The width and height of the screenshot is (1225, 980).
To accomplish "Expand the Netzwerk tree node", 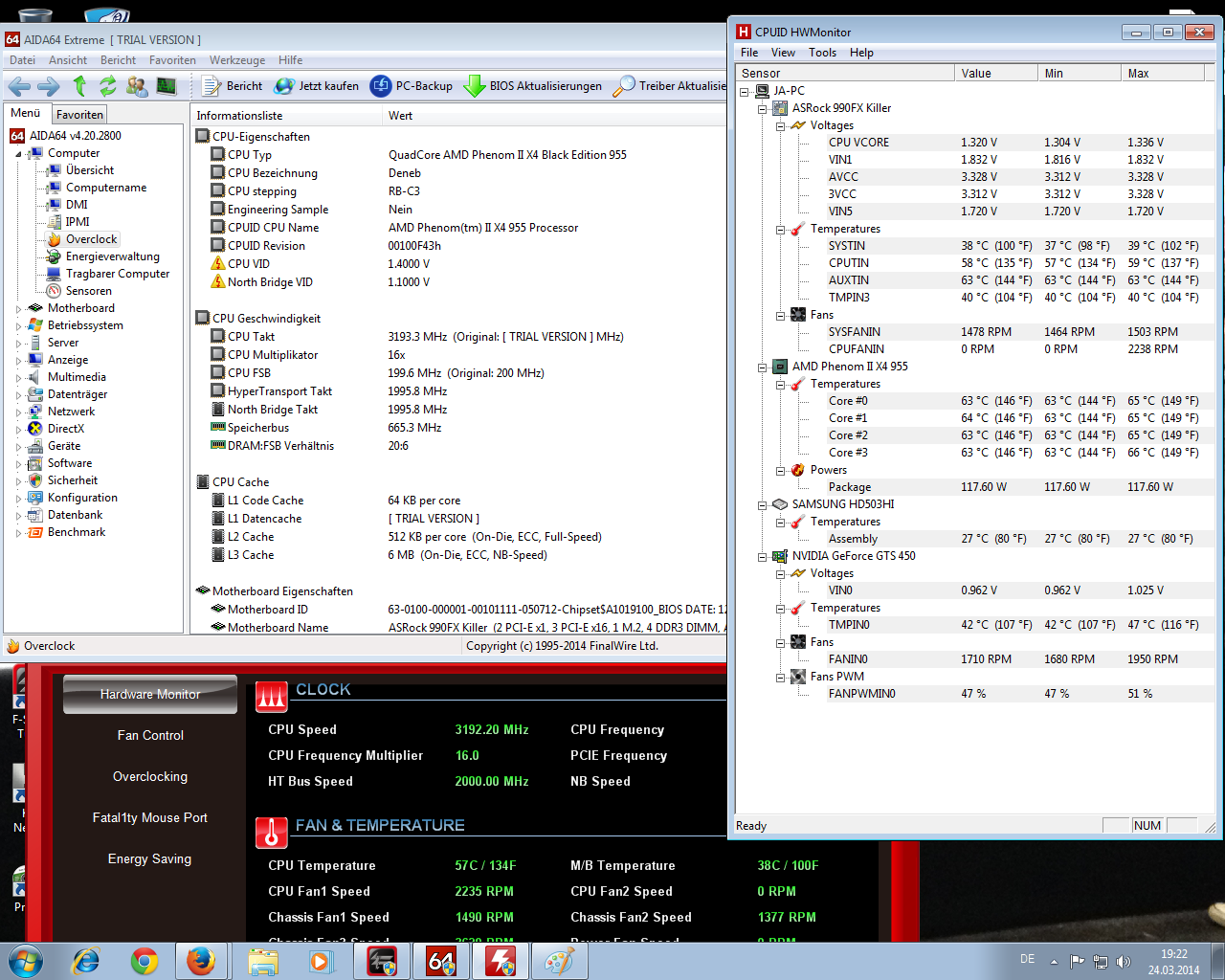I will point(18,412).
